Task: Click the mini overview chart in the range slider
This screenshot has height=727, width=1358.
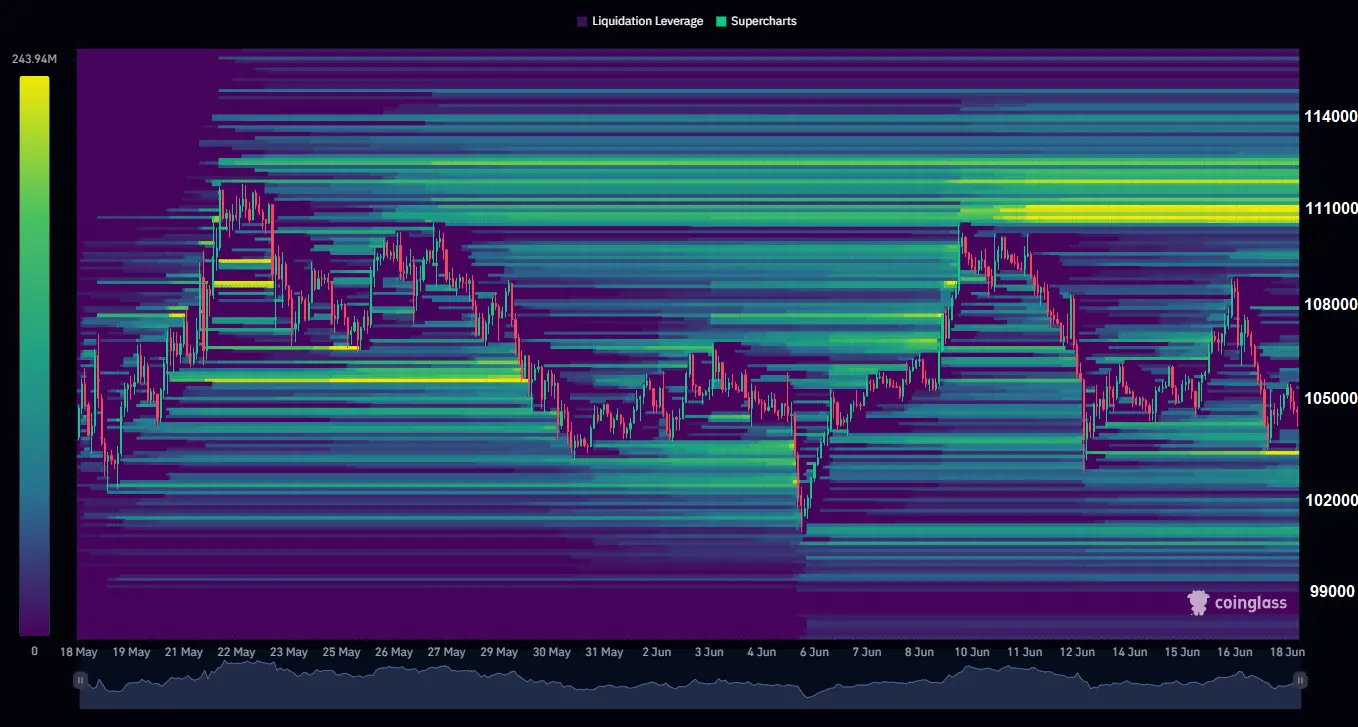Action: tap(690, 685)
